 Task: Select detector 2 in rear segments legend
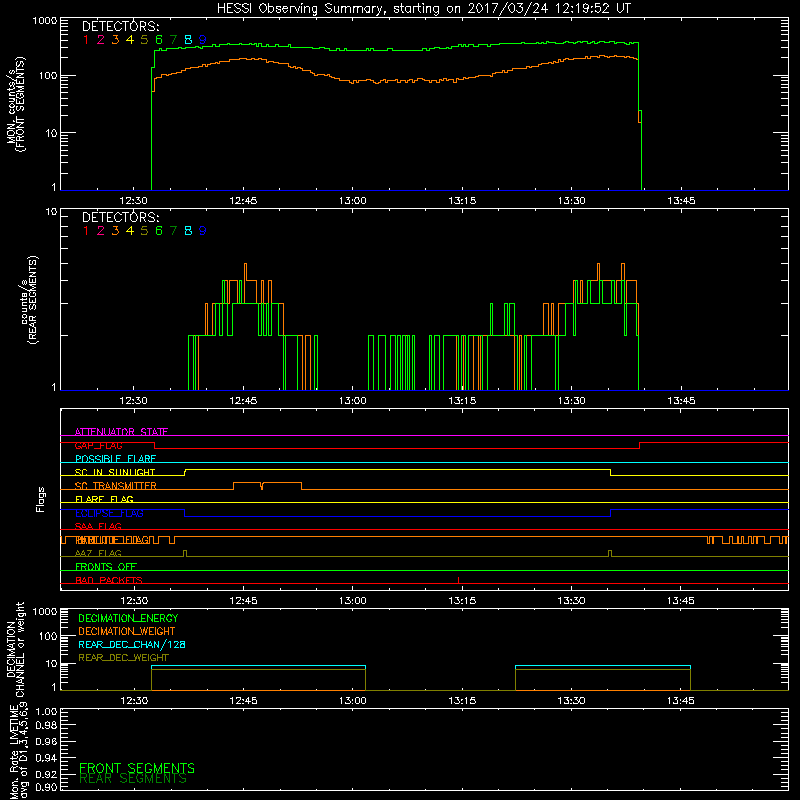(x=101, y=231)
